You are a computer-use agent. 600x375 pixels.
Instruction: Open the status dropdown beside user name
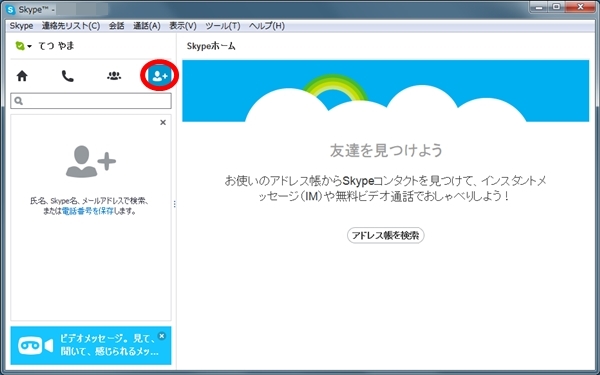[29, 46]
